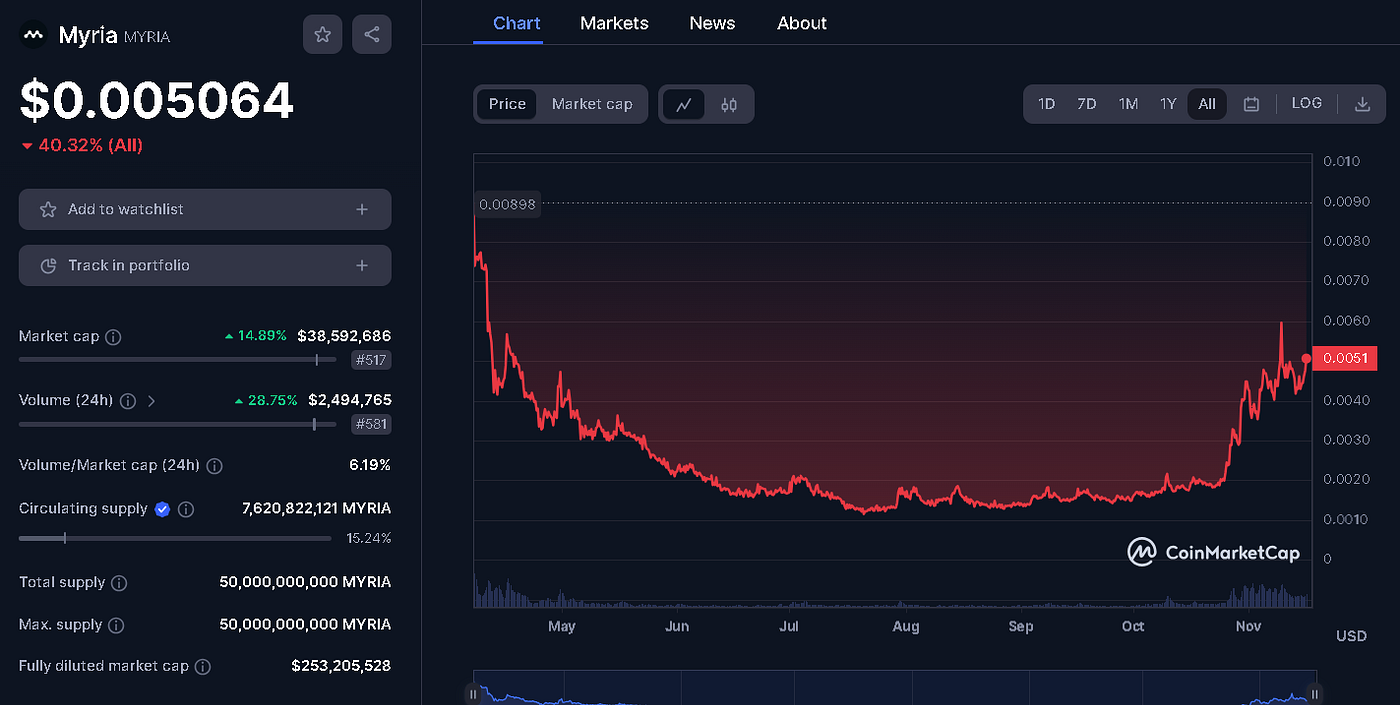Set chart range to 1D

click(x=1046, y=104)
